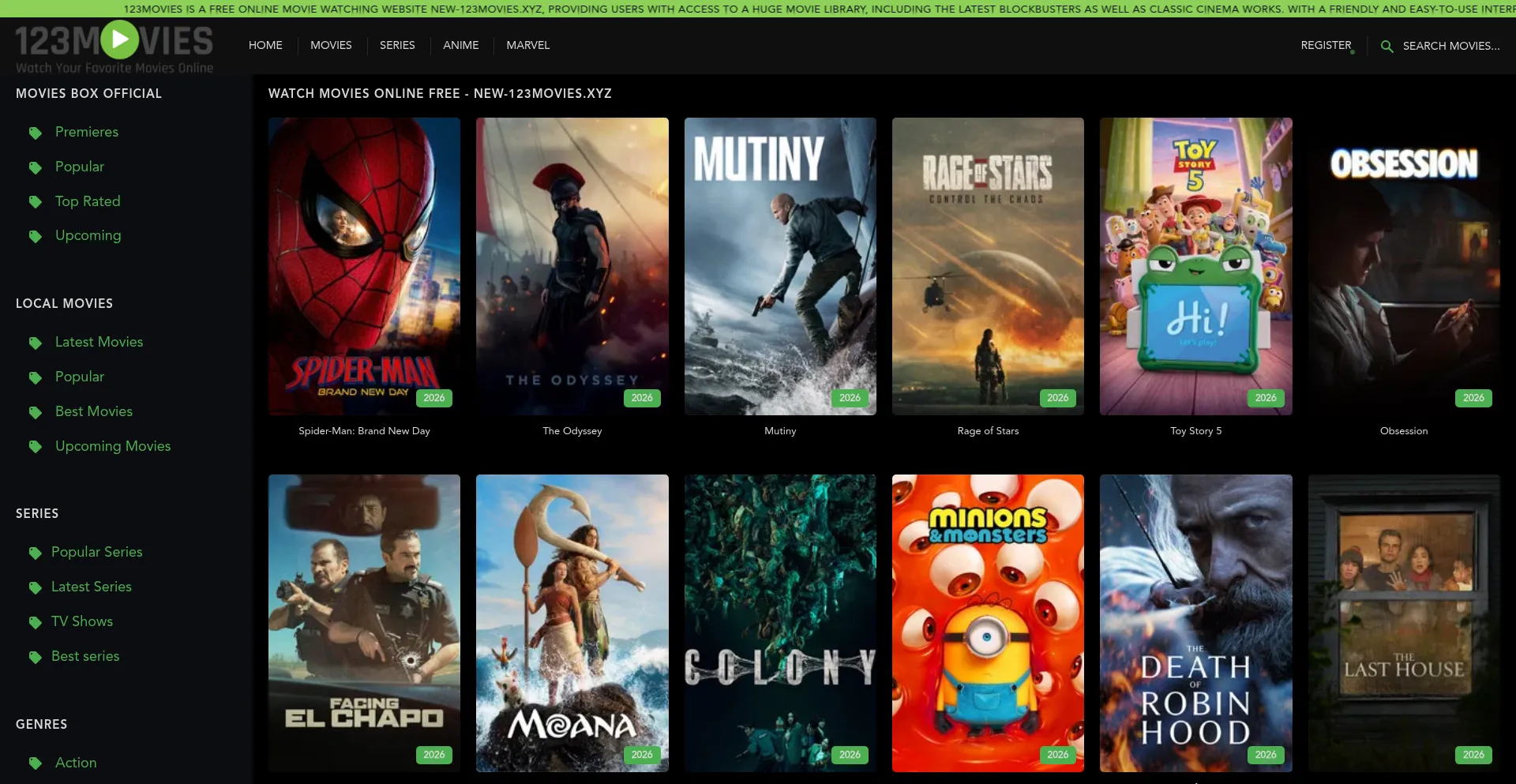Click the REGISTER link

(1326, 45)
